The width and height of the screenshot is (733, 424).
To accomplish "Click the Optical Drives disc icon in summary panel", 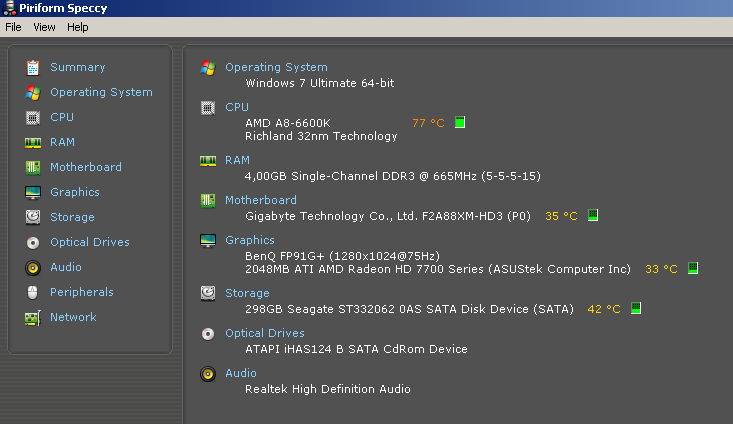I will point(208,334).
